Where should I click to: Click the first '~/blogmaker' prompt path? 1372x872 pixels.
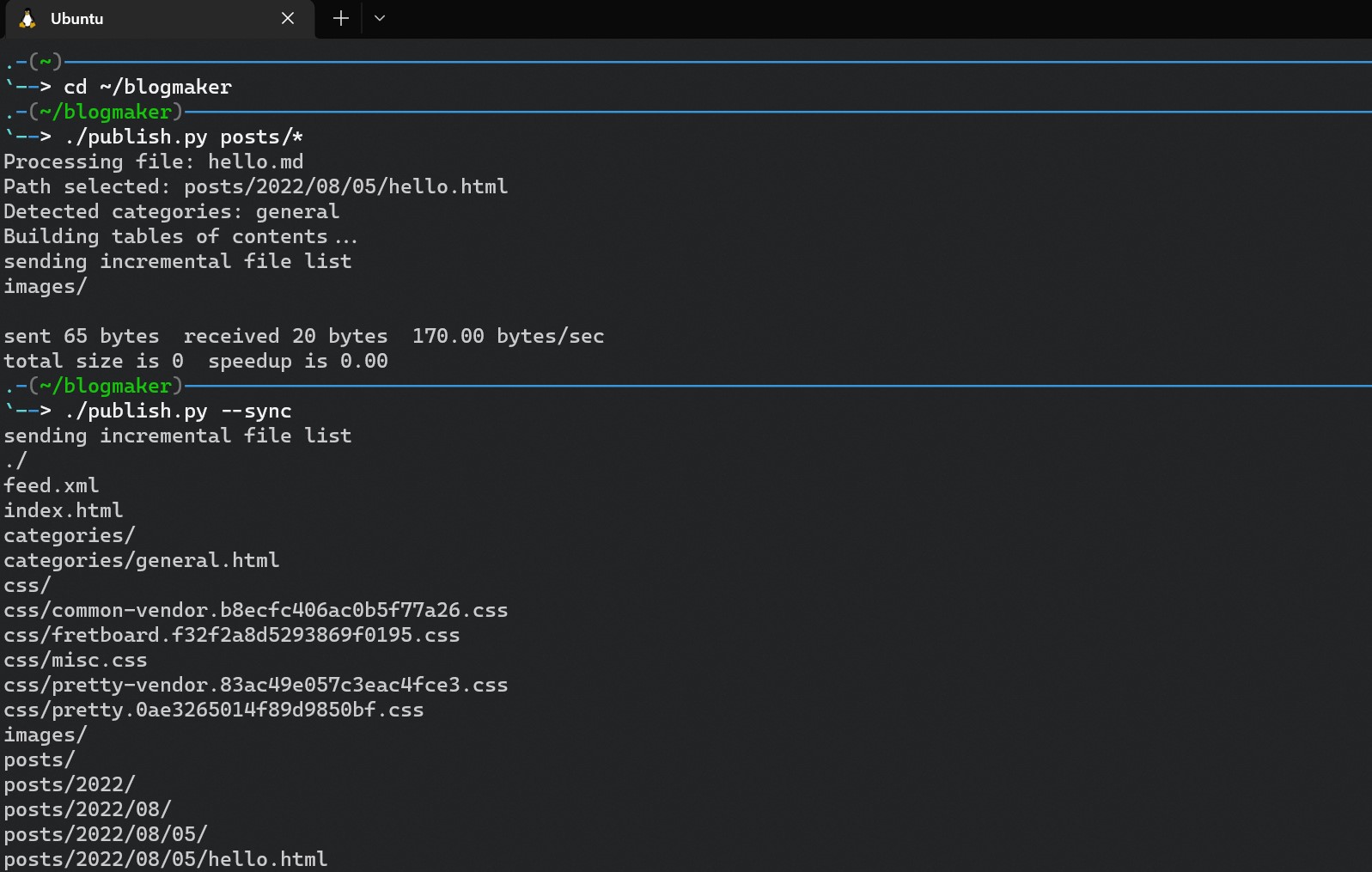coord(106,112)
